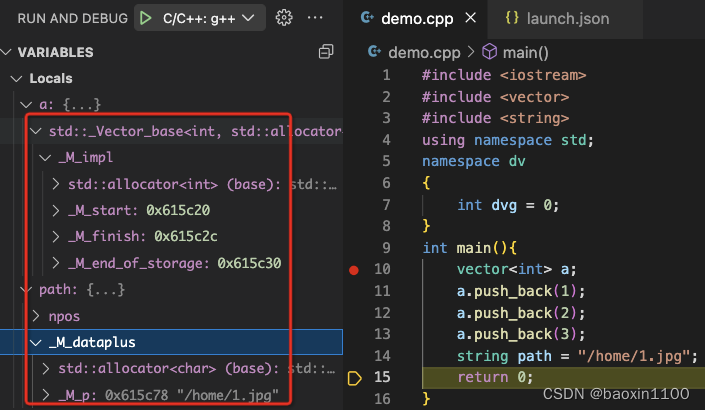
Task: Expand _M_start: 0x615c20
Action: [x=55, y=210]
